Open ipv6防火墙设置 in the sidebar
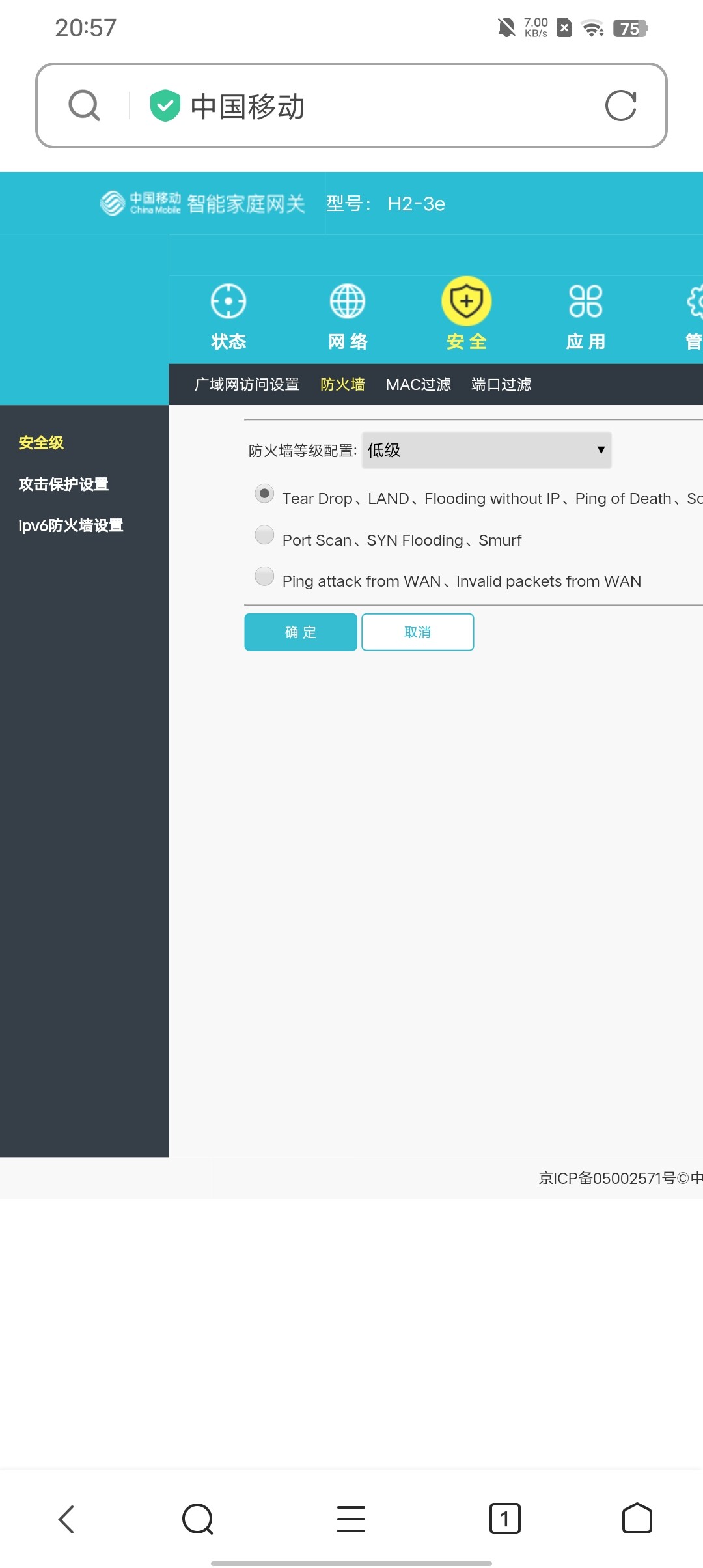 pos(71,525)
